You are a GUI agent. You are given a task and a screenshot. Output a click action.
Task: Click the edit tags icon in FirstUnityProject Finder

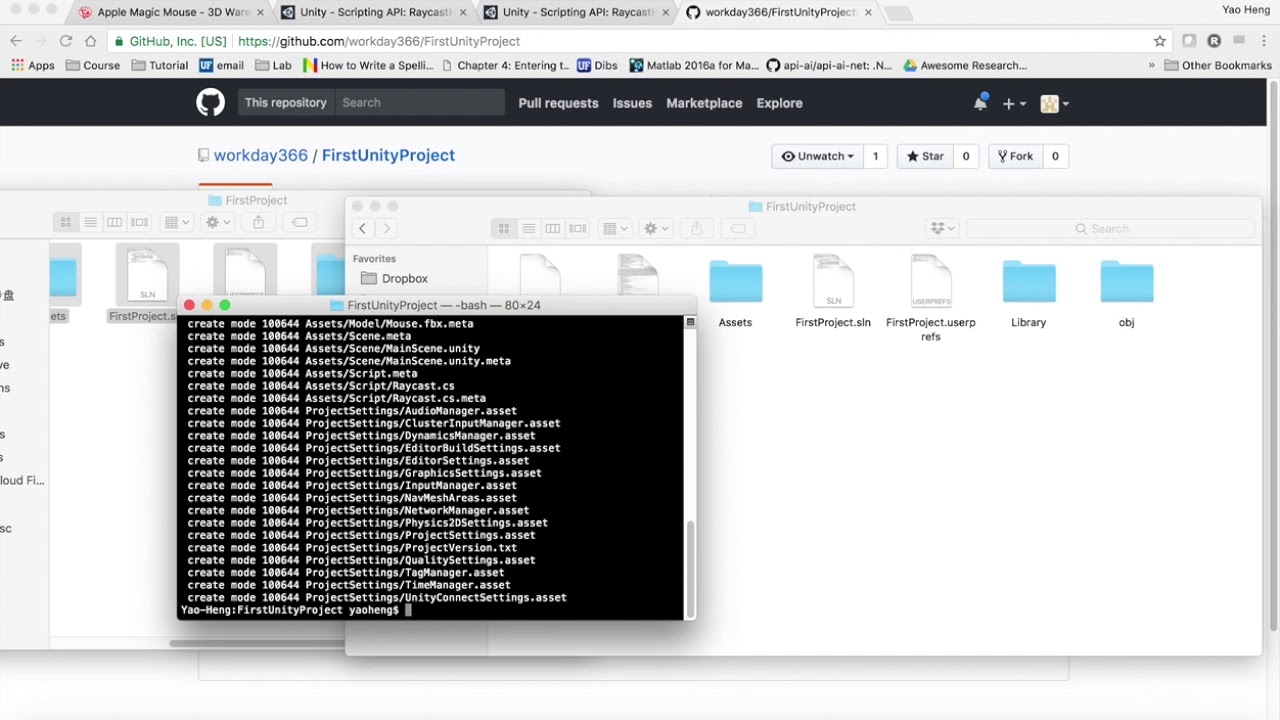[738, 228]
